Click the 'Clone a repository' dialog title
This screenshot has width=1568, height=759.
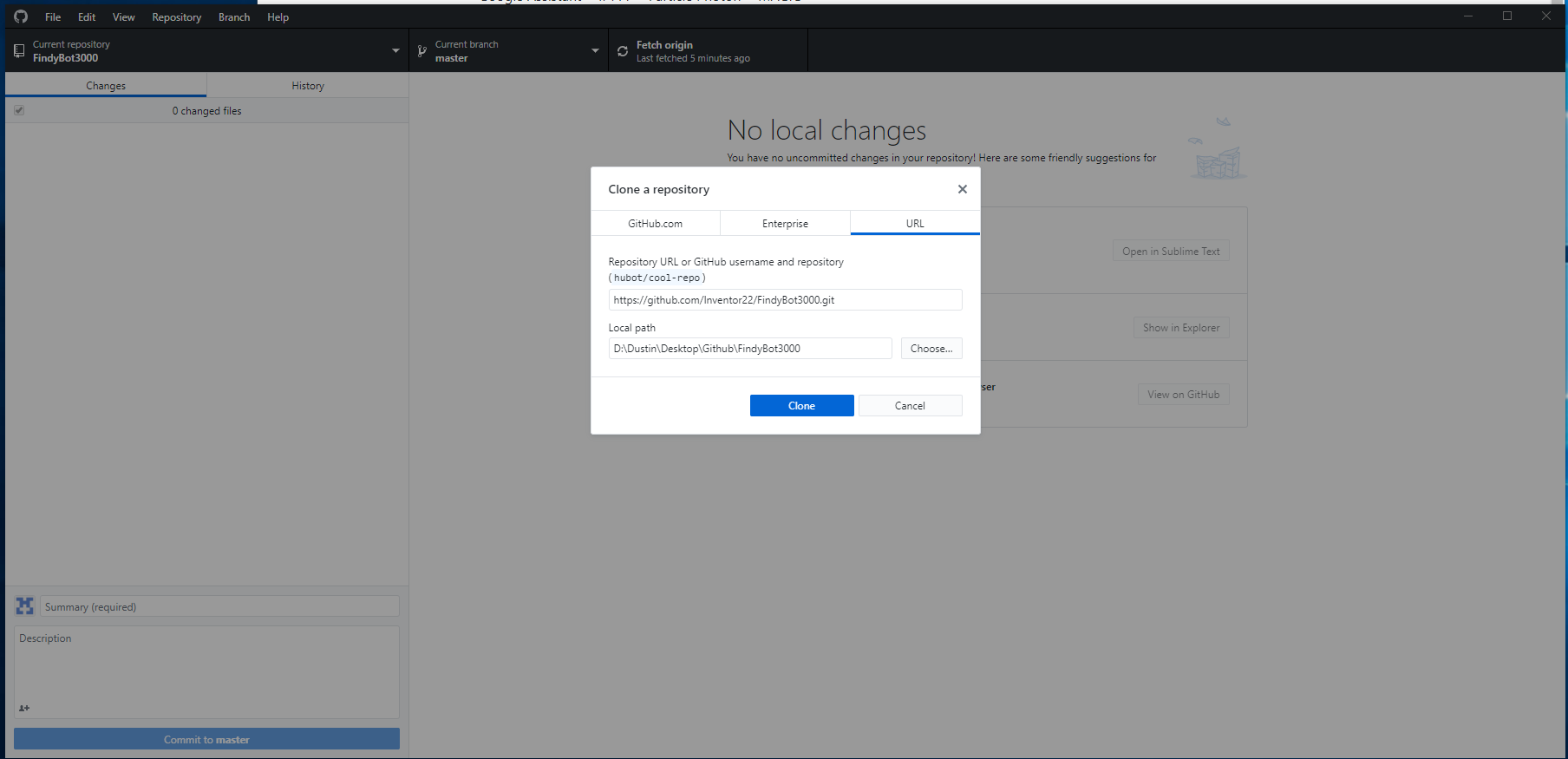pyautogui.click(x=659, y=189)
